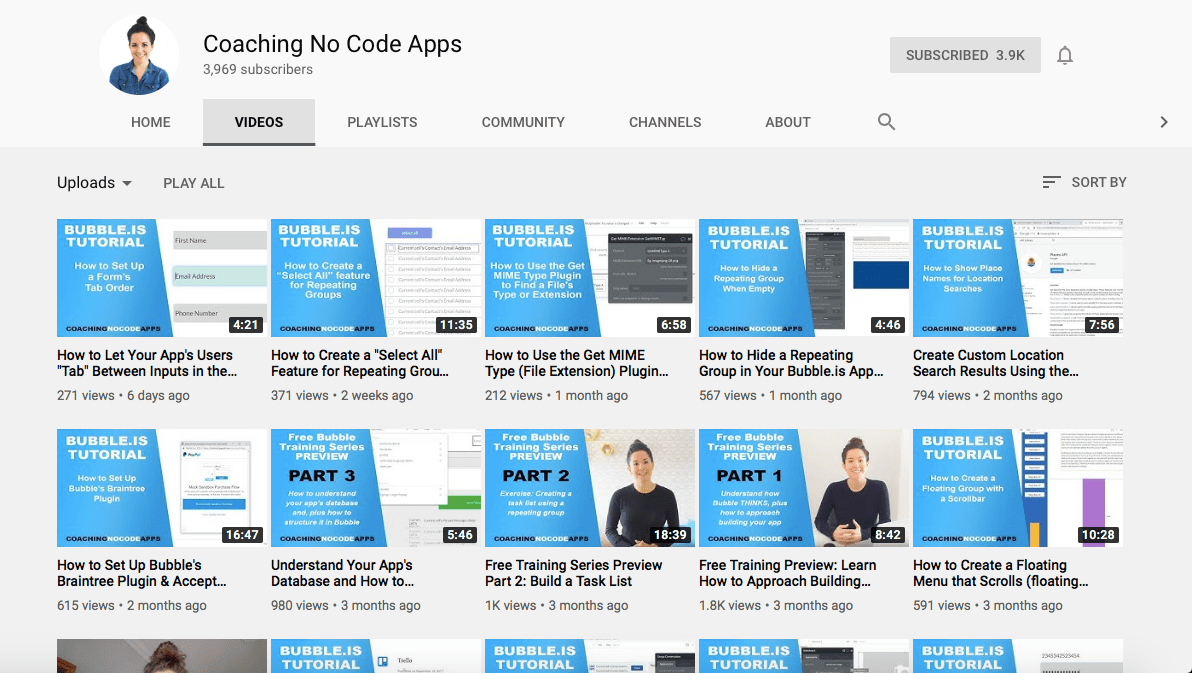1192x673 pixels.
Task: Click PLAY ALL to start uploads playlist
Action: (x=193, y=182)
